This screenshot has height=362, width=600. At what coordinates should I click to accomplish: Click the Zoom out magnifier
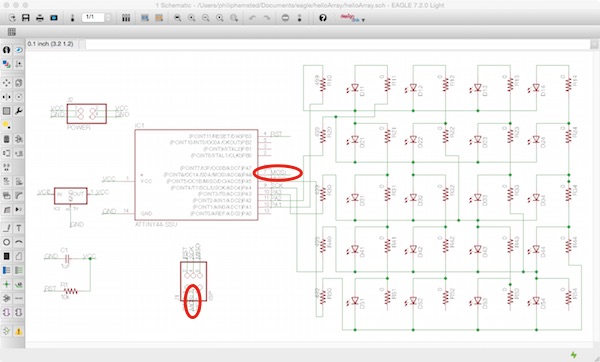(205, 18)
